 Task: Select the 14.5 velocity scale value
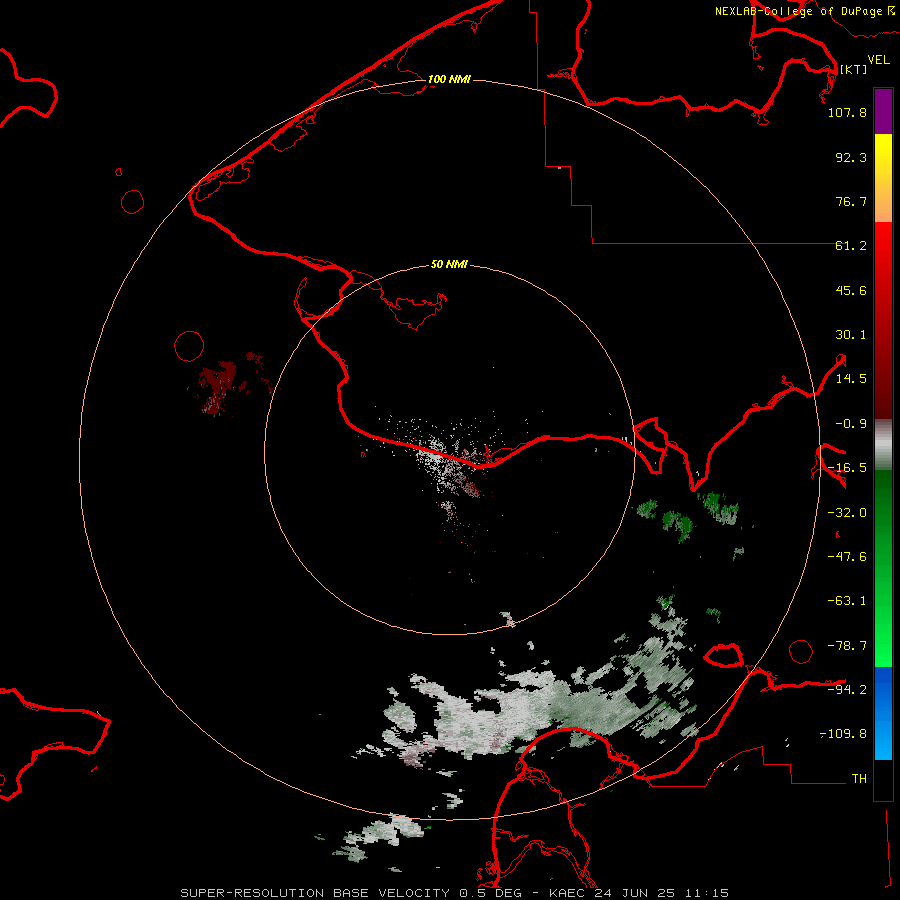click(x=851, y=379)
